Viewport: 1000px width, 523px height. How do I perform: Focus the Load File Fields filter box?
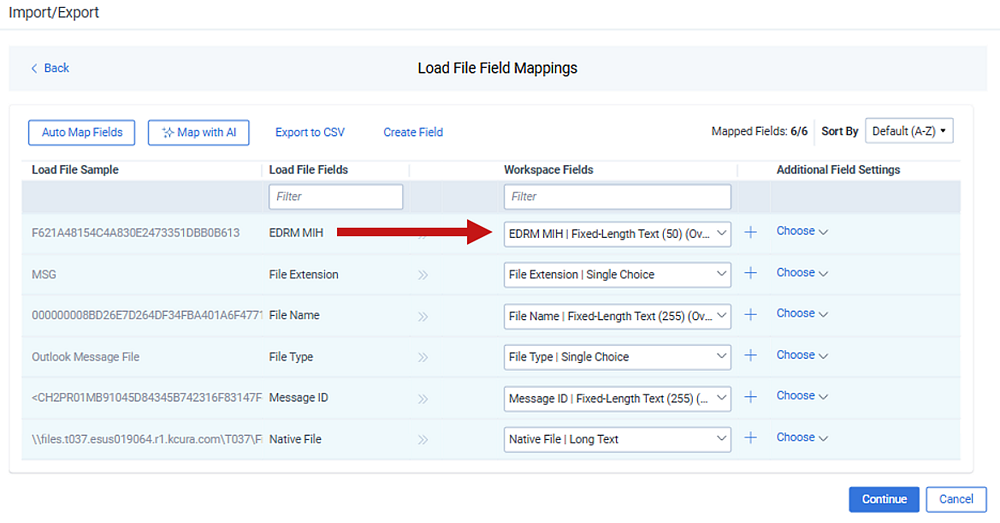click(x=335, y=196)
